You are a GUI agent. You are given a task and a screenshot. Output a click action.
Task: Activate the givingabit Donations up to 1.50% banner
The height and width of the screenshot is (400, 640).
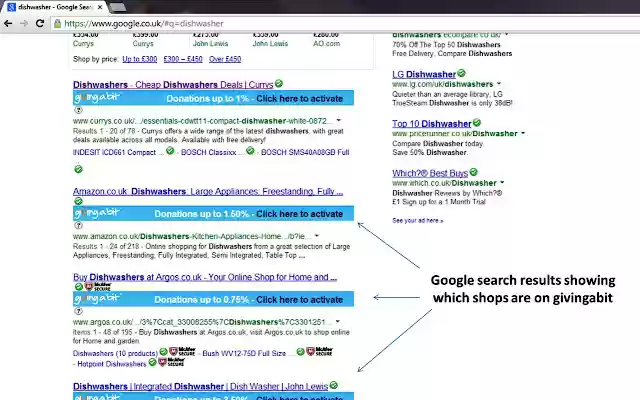click(x=213, y=213)
